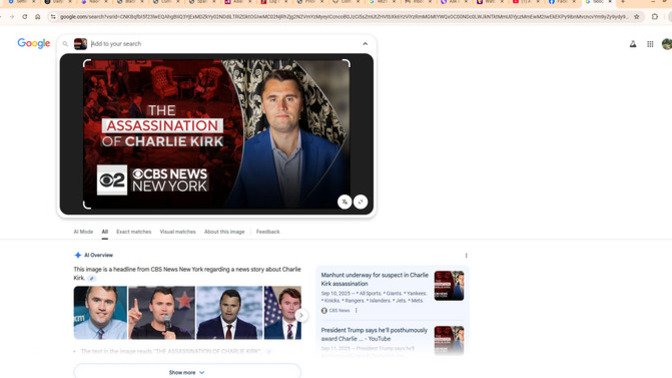Advance the image carousel with the arrow

(x=301, y=315)
